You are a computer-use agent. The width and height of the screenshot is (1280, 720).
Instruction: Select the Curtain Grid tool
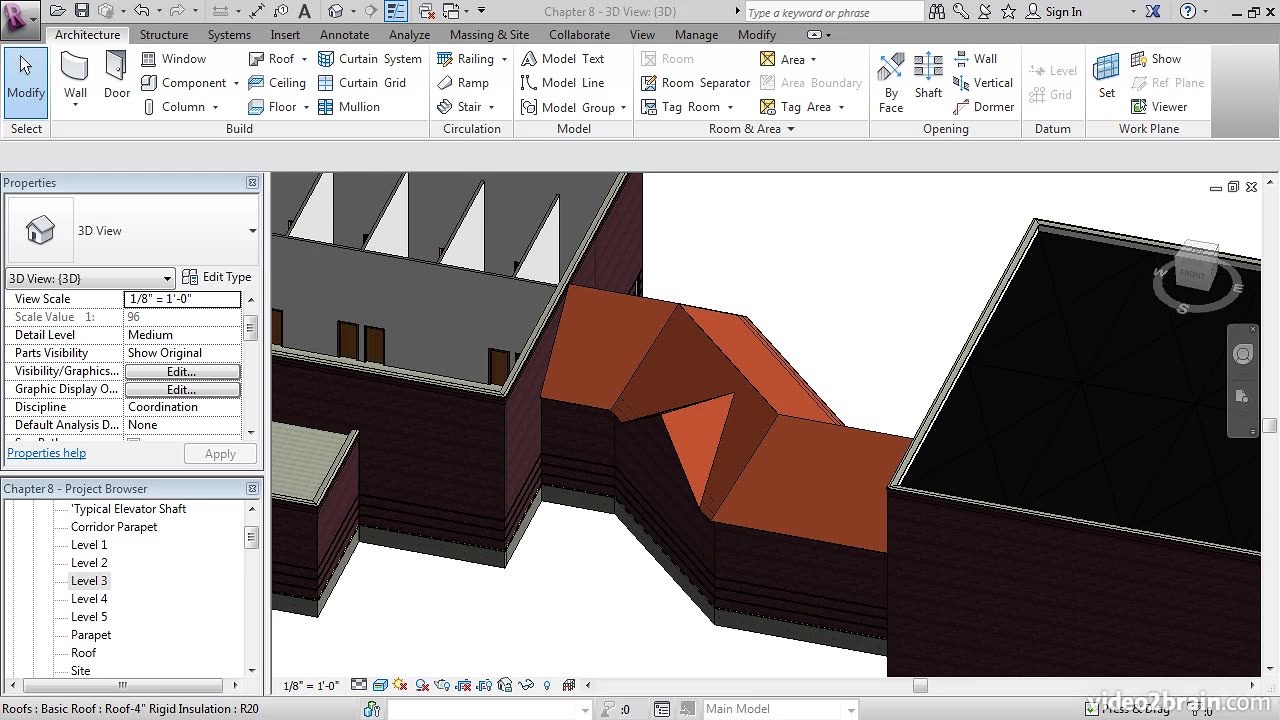pyautogui.click(x=361, y=83)
